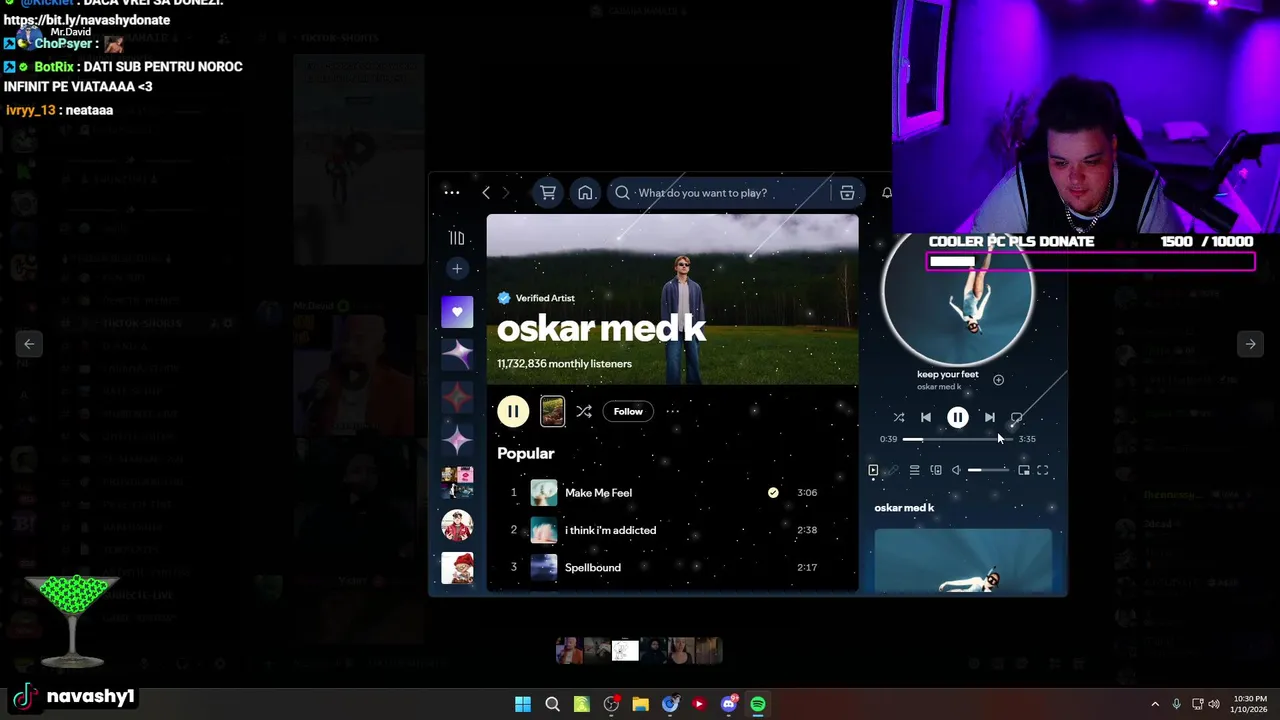Pause playback in the player panel

[958, 418]
